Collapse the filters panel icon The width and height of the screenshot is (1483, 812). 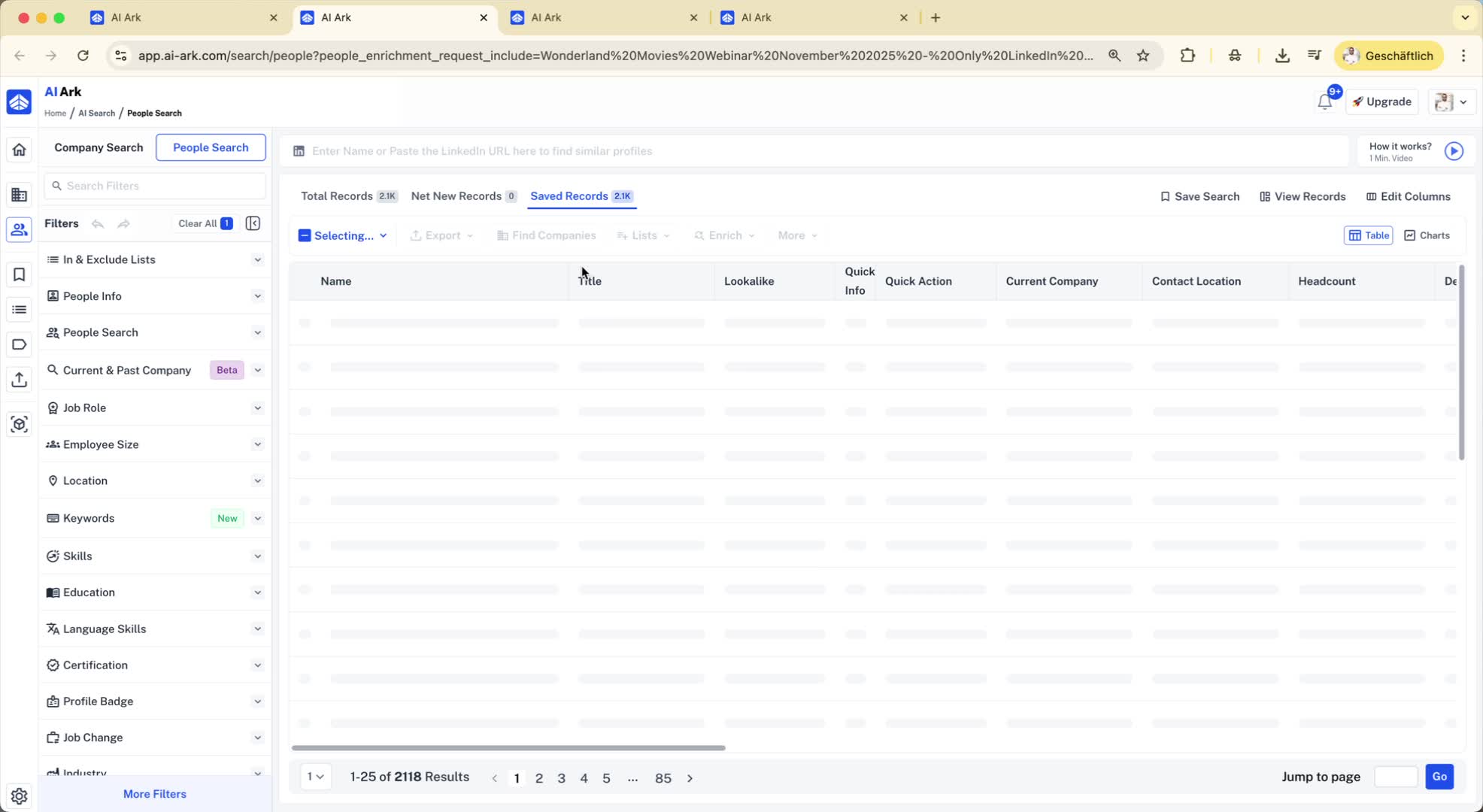253,223
